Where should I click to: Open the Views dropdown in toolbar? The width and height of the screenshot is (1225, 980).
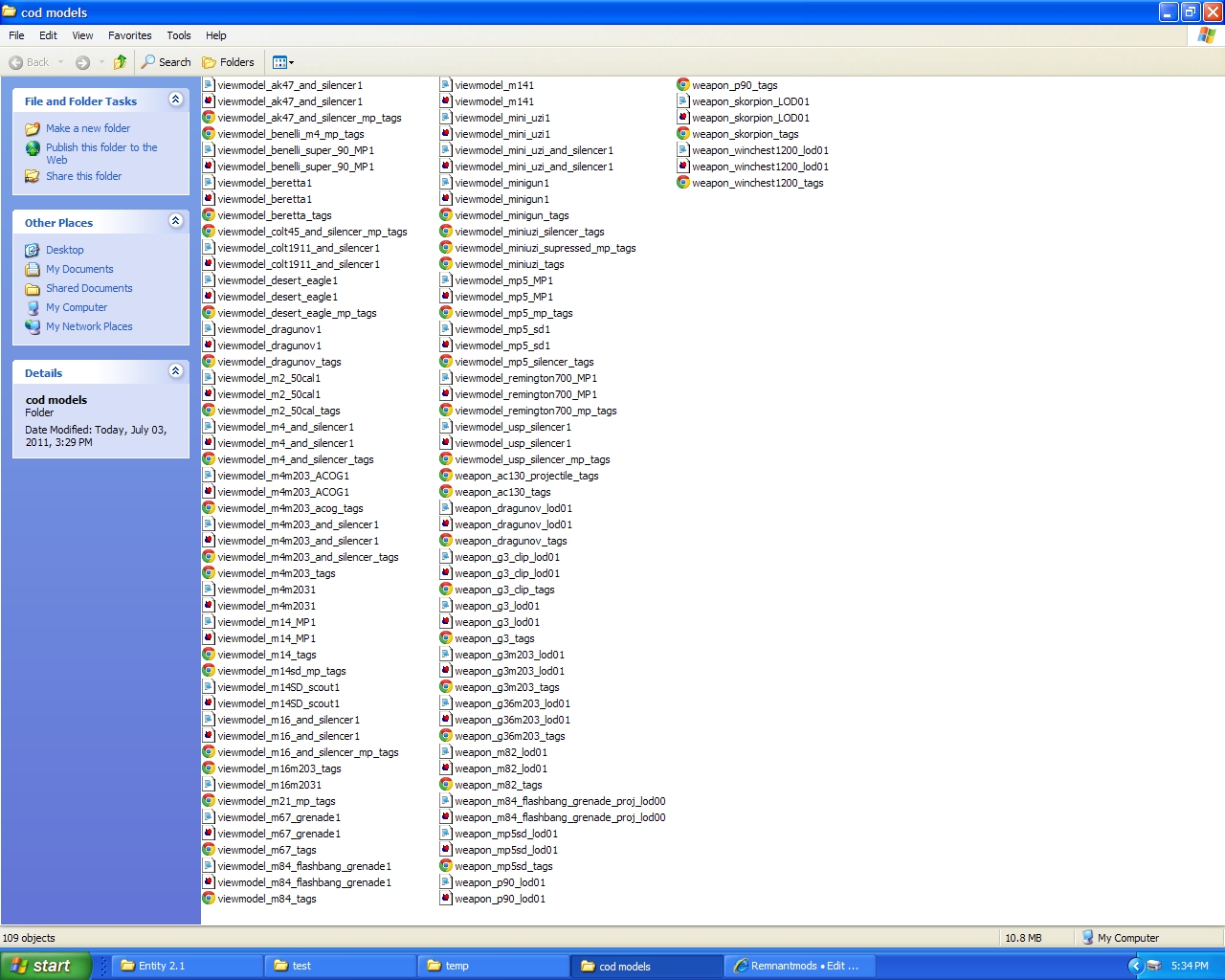[x=283, y=62]
